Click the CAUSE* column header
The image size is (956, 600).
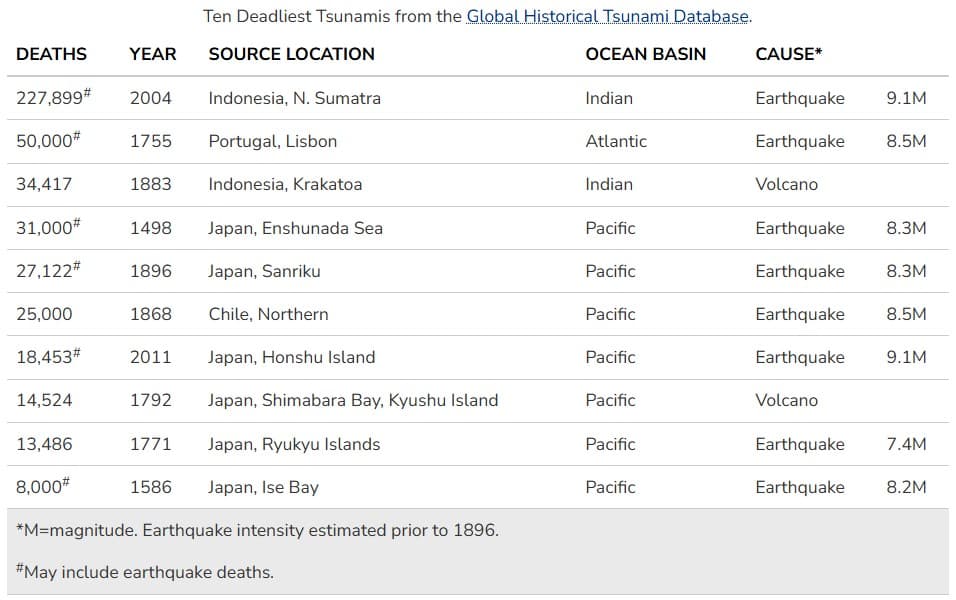(x=788, y=54)
